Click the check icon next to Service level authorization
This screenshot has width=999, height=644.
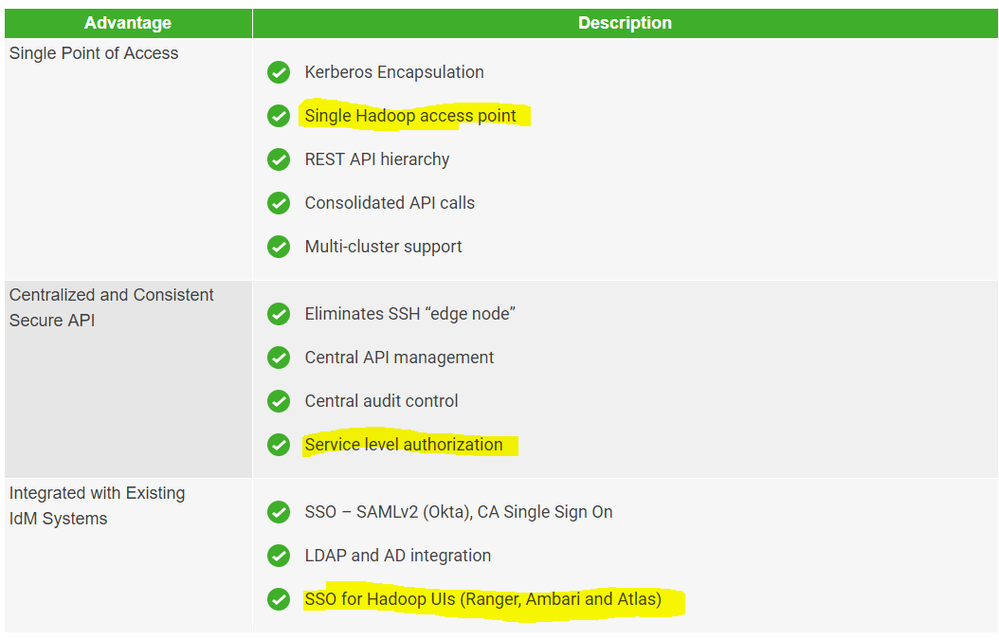click(x=279, y=444)
